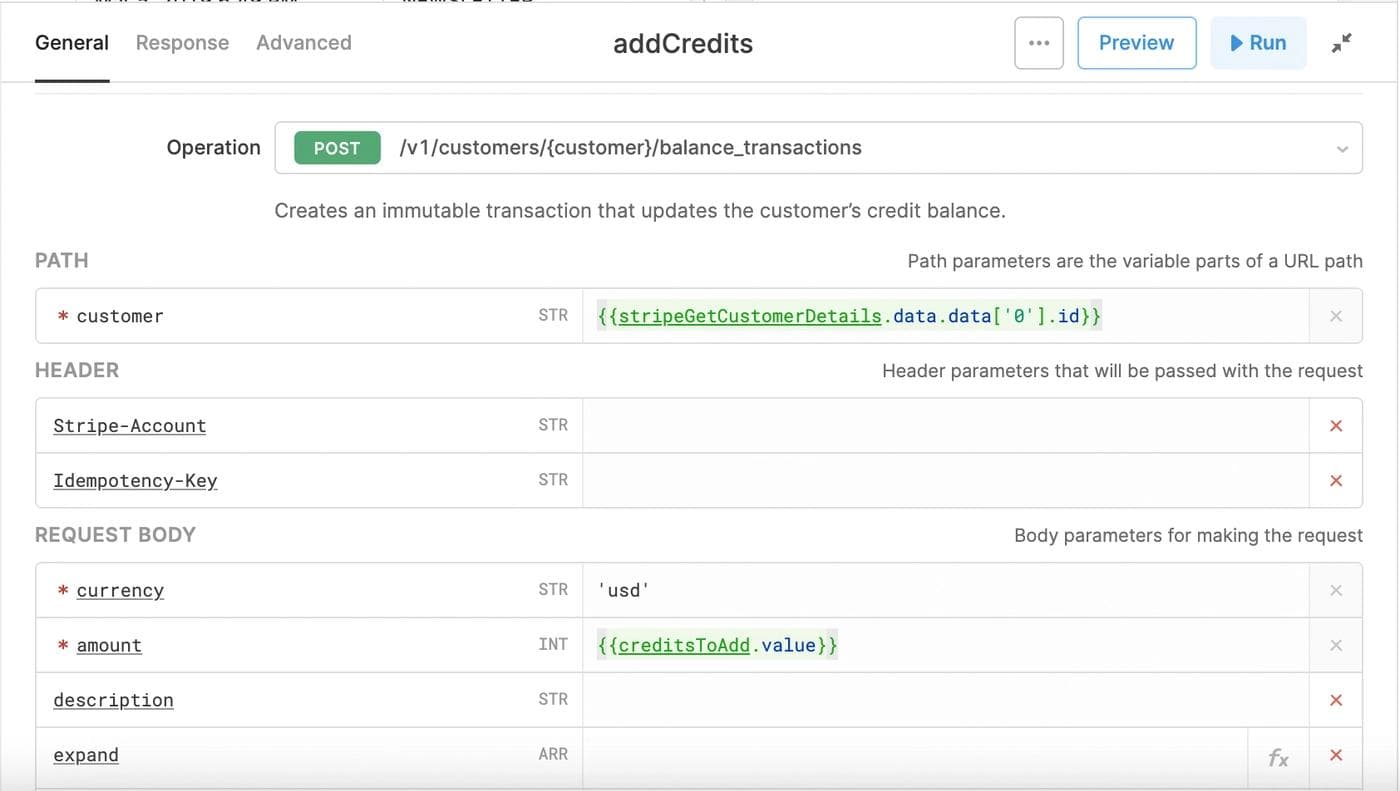
Task: Edit the customer path value field
Action: point(945,316)
